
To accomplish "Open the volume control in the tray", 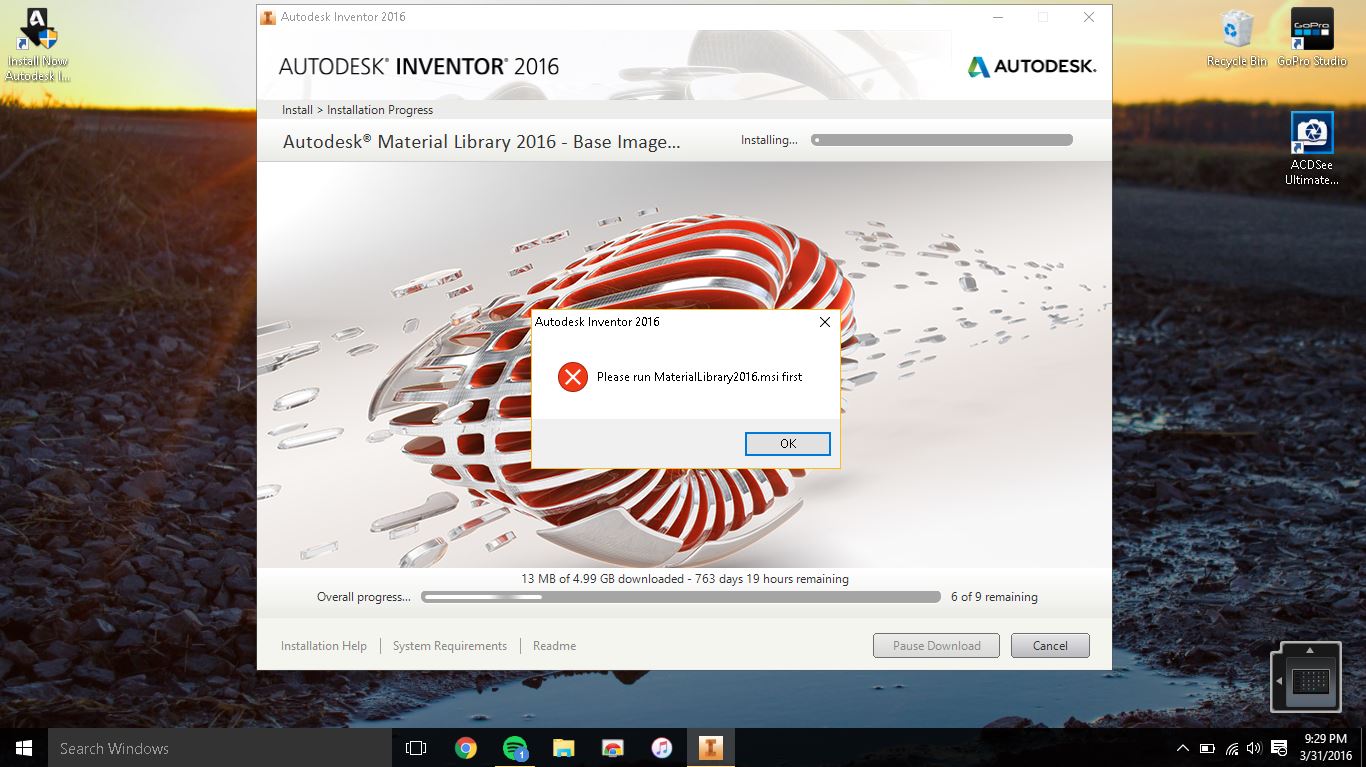I will tap(1254, 748).
